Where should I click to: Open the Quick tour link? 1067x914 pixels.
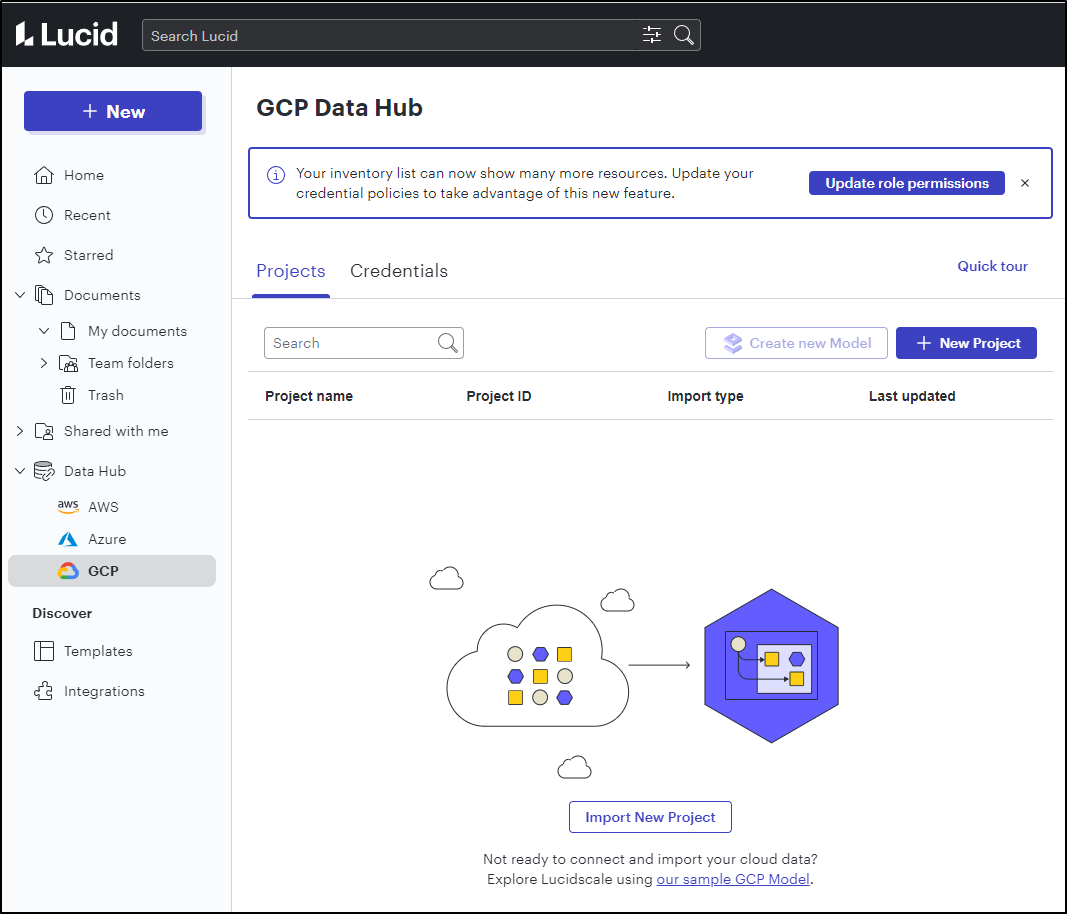pyautogui.click(x=992, y=266)
